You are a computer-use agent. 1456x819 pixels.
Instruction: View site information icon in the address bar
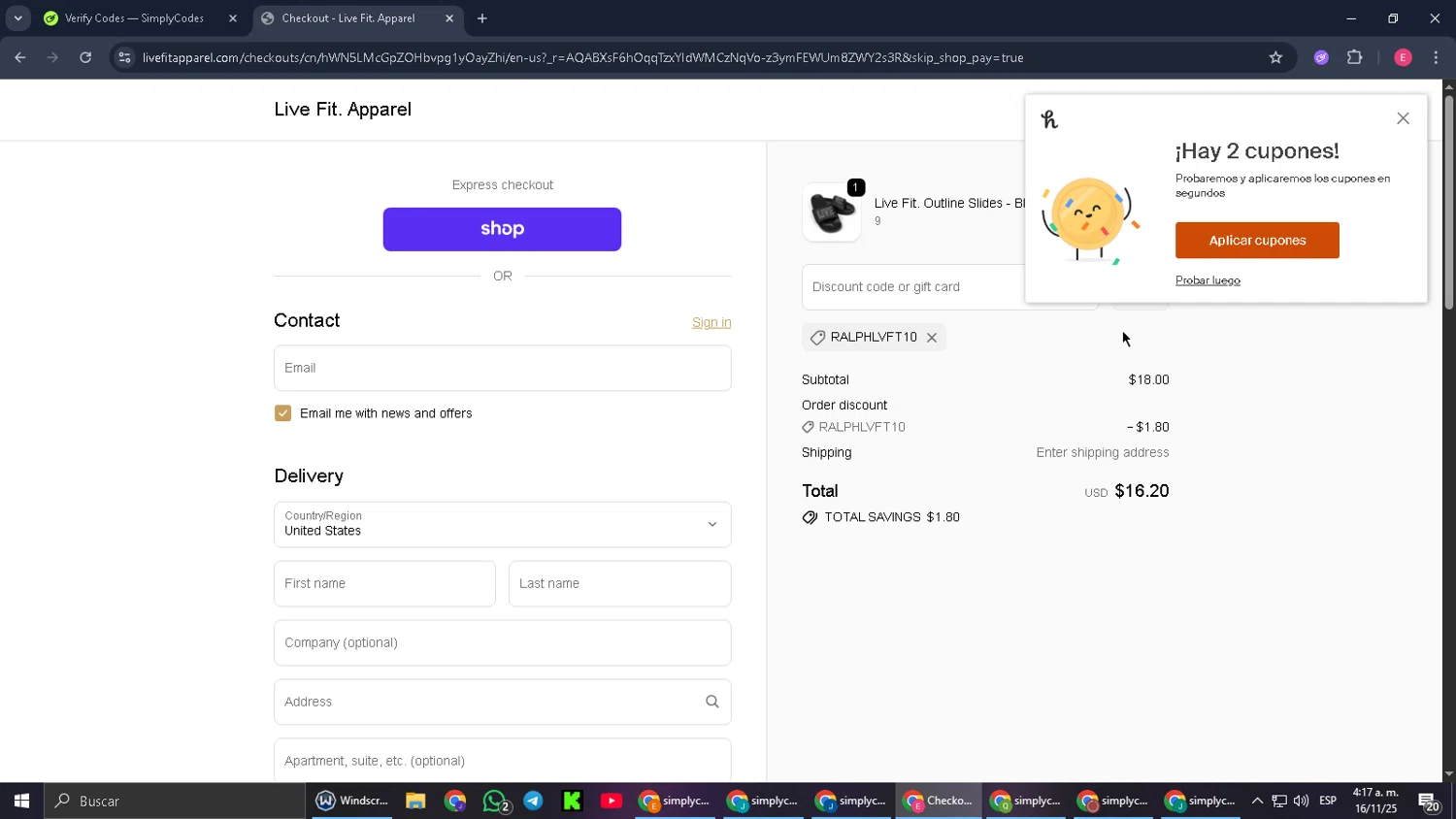[x=124, y=58]
